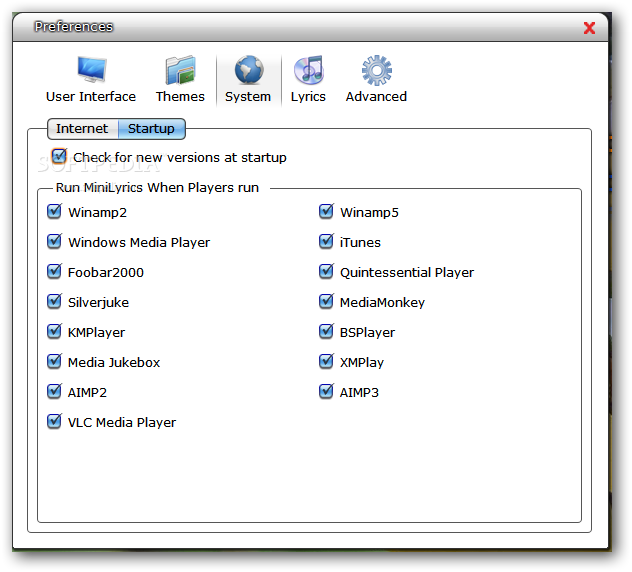Screen dimensions: 632x572
Task: Disable the AIMP2 checkbox
Action: [x=54, y=391]
